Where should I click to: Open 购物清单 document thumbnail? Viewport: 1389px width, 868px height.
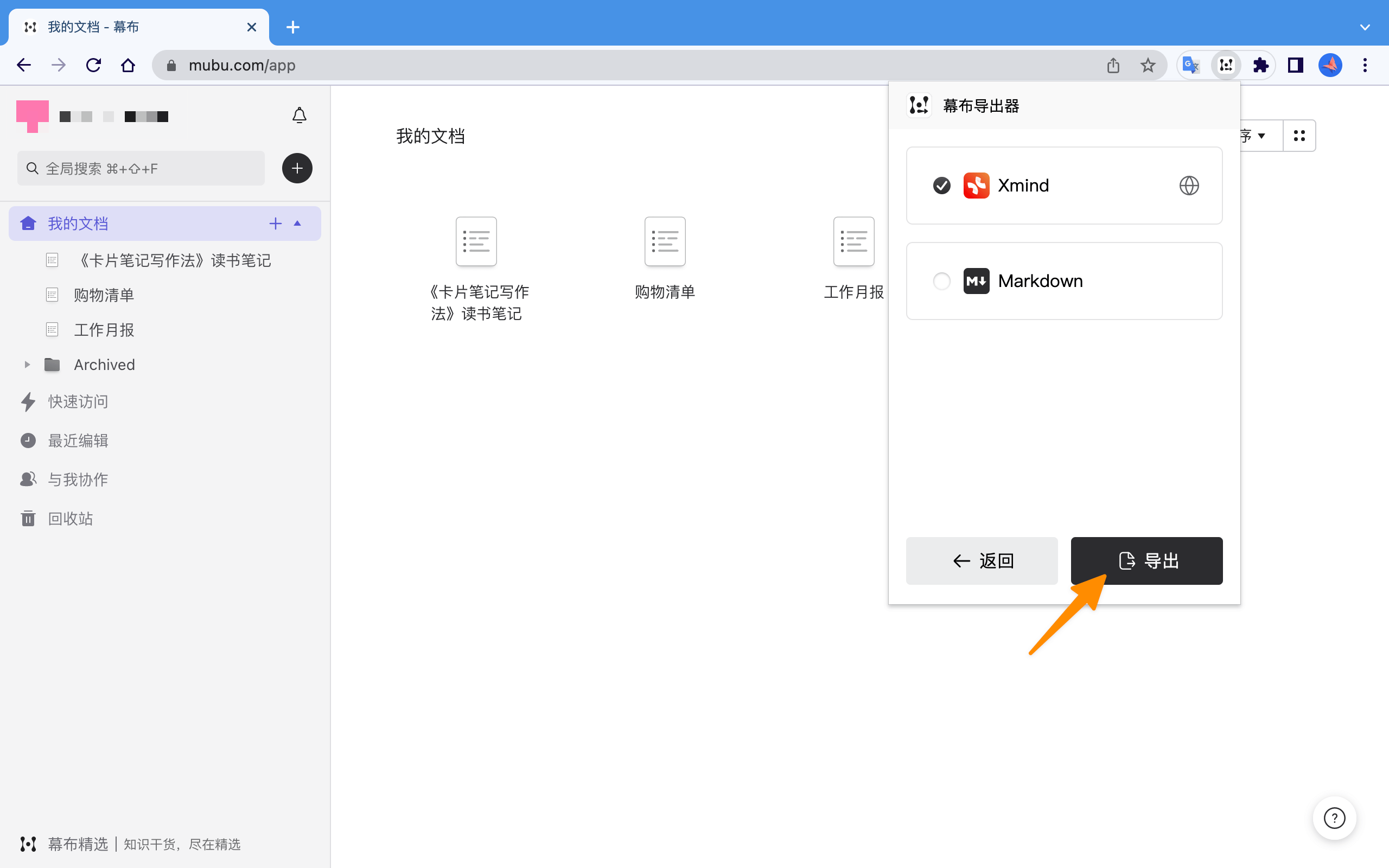pyautogui.click(x=665, y=242)
